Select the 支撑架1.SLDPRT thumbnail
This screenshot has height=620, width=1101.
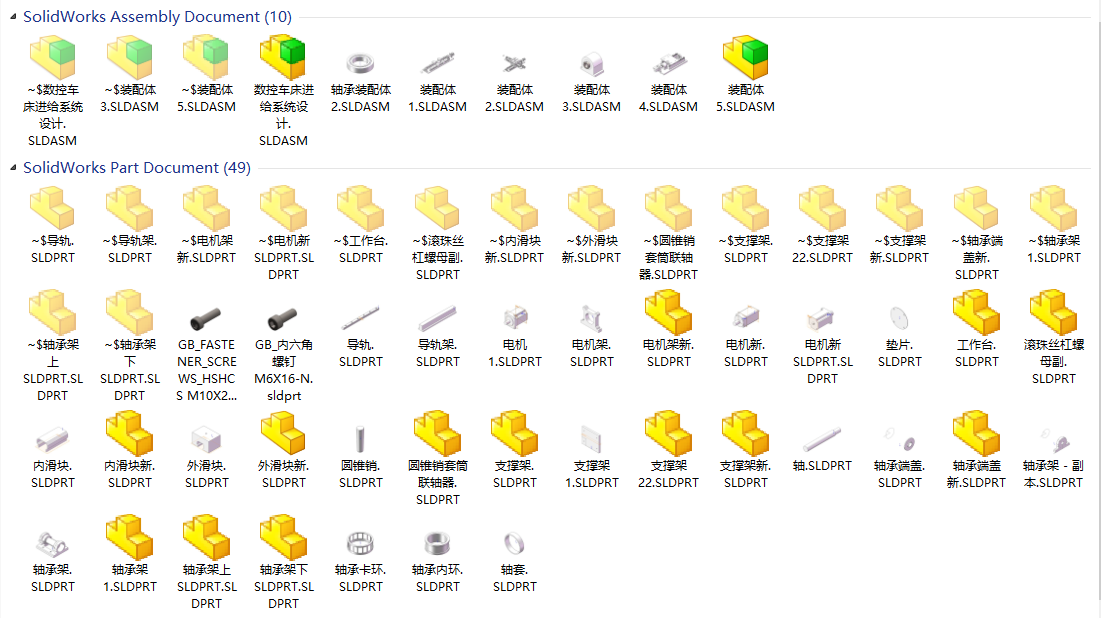click(592, 439)
